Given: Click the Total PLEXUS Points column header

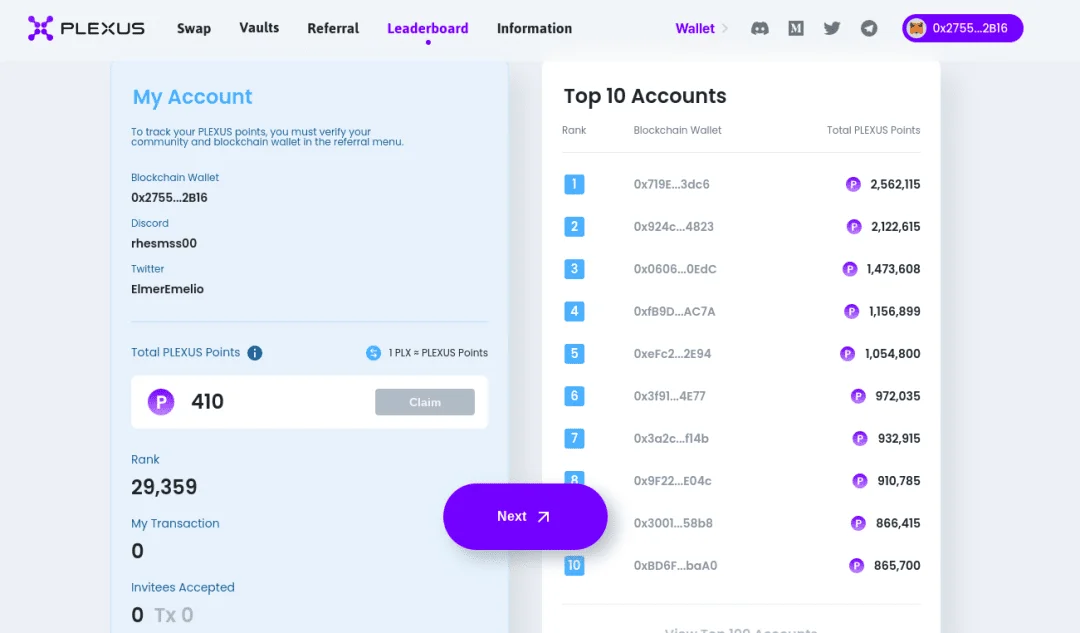Looking at the screenshot, I should (873, 130).
